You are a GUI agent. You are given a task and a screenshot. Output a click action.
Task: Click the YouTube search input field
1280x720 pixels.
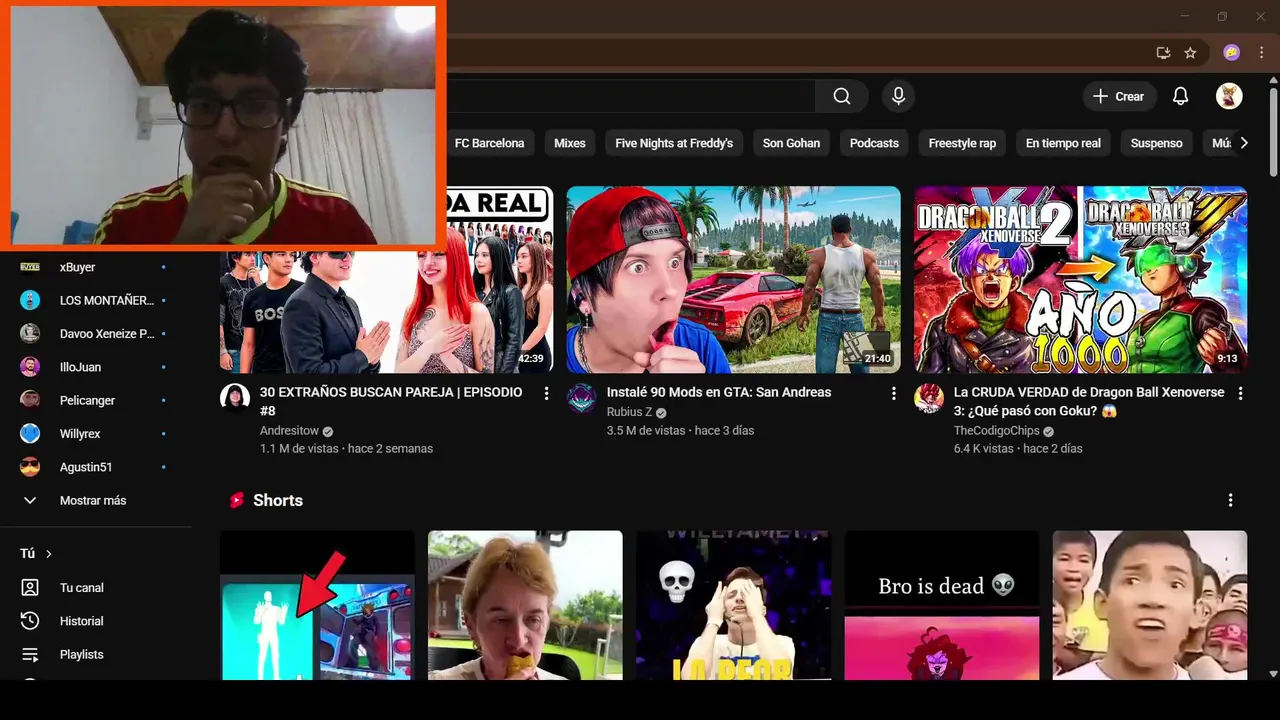pyautogui.click(x=630, y=96)
